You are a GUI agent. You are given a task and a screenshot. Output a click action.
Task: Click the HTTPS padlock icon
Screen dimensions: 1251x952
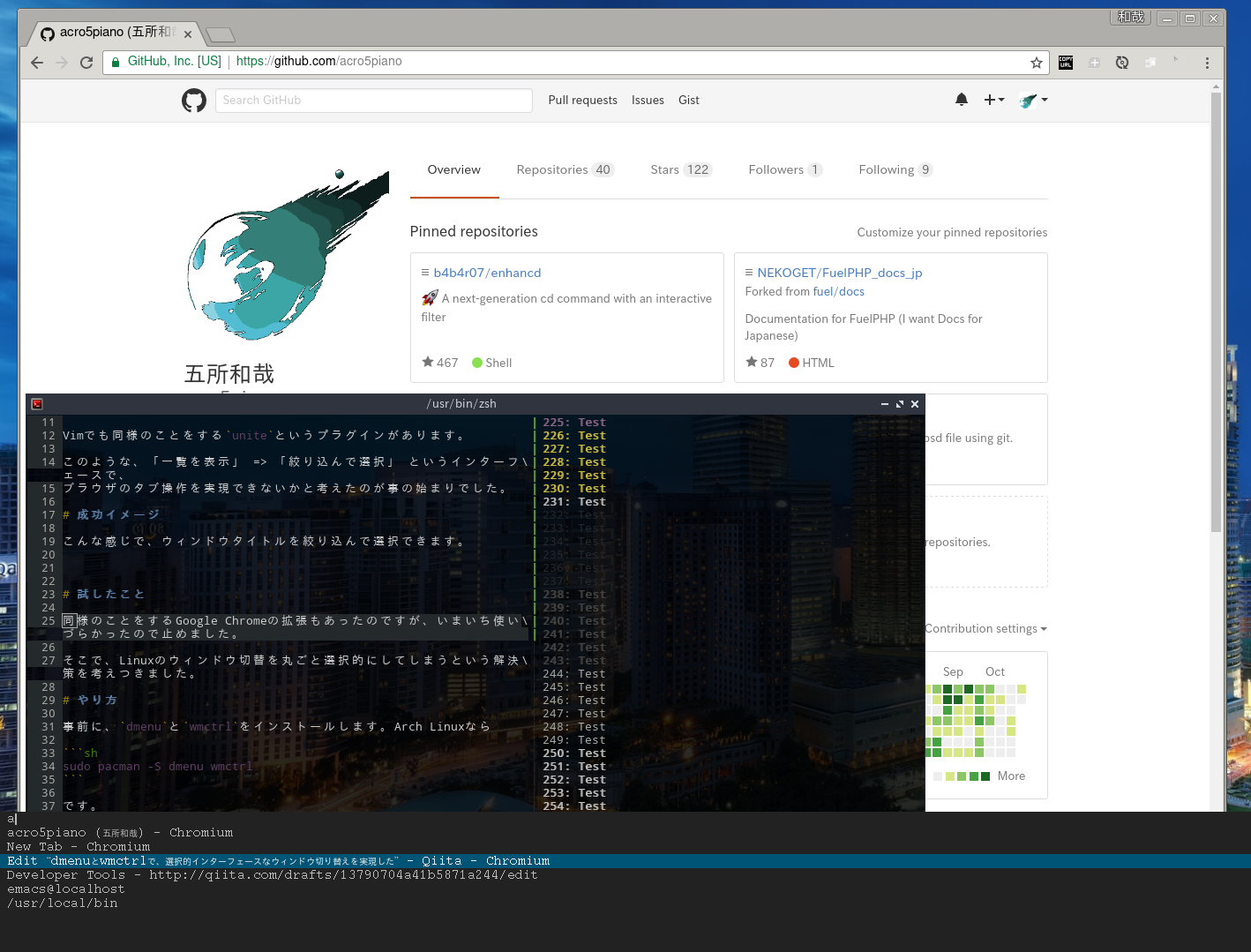click(116, 62)
